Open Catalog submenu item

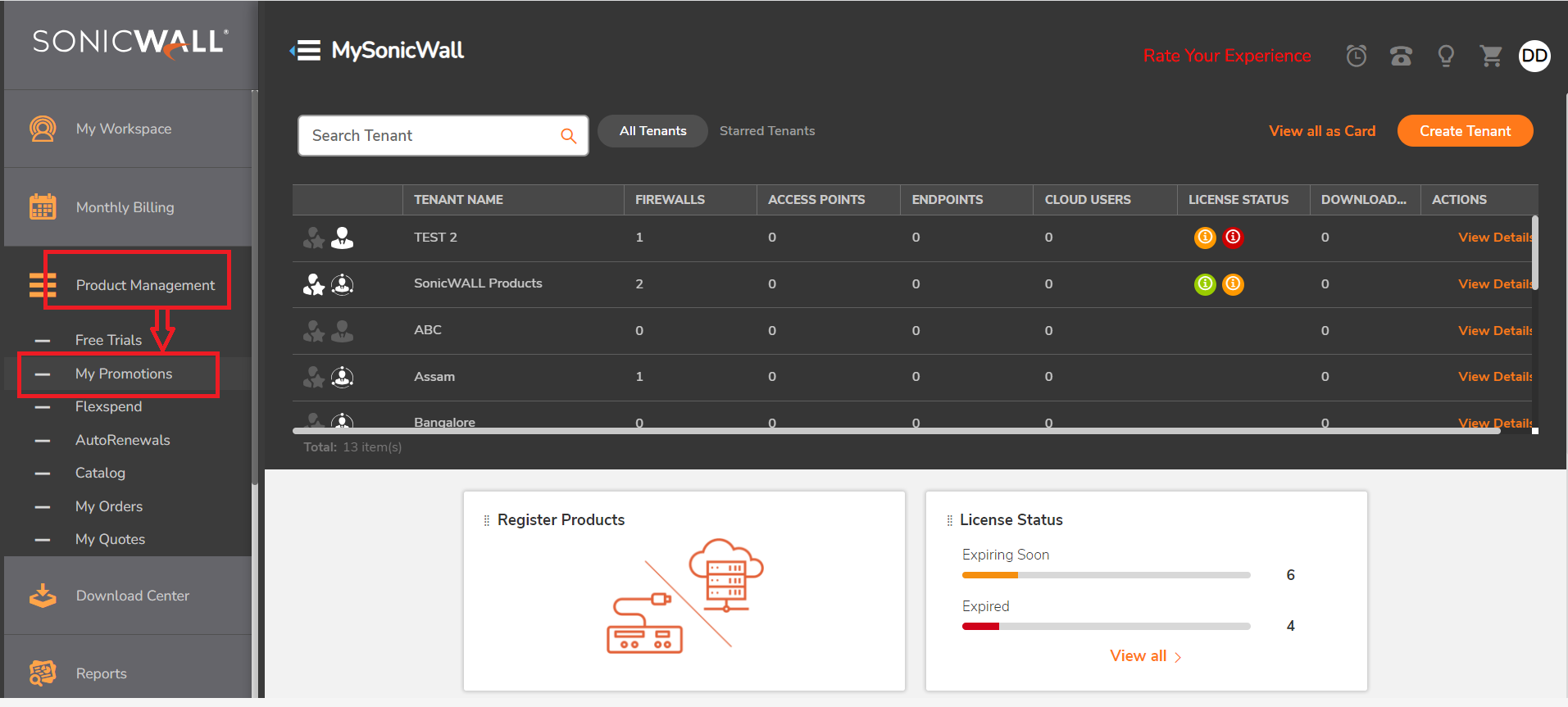click(100, 473)
